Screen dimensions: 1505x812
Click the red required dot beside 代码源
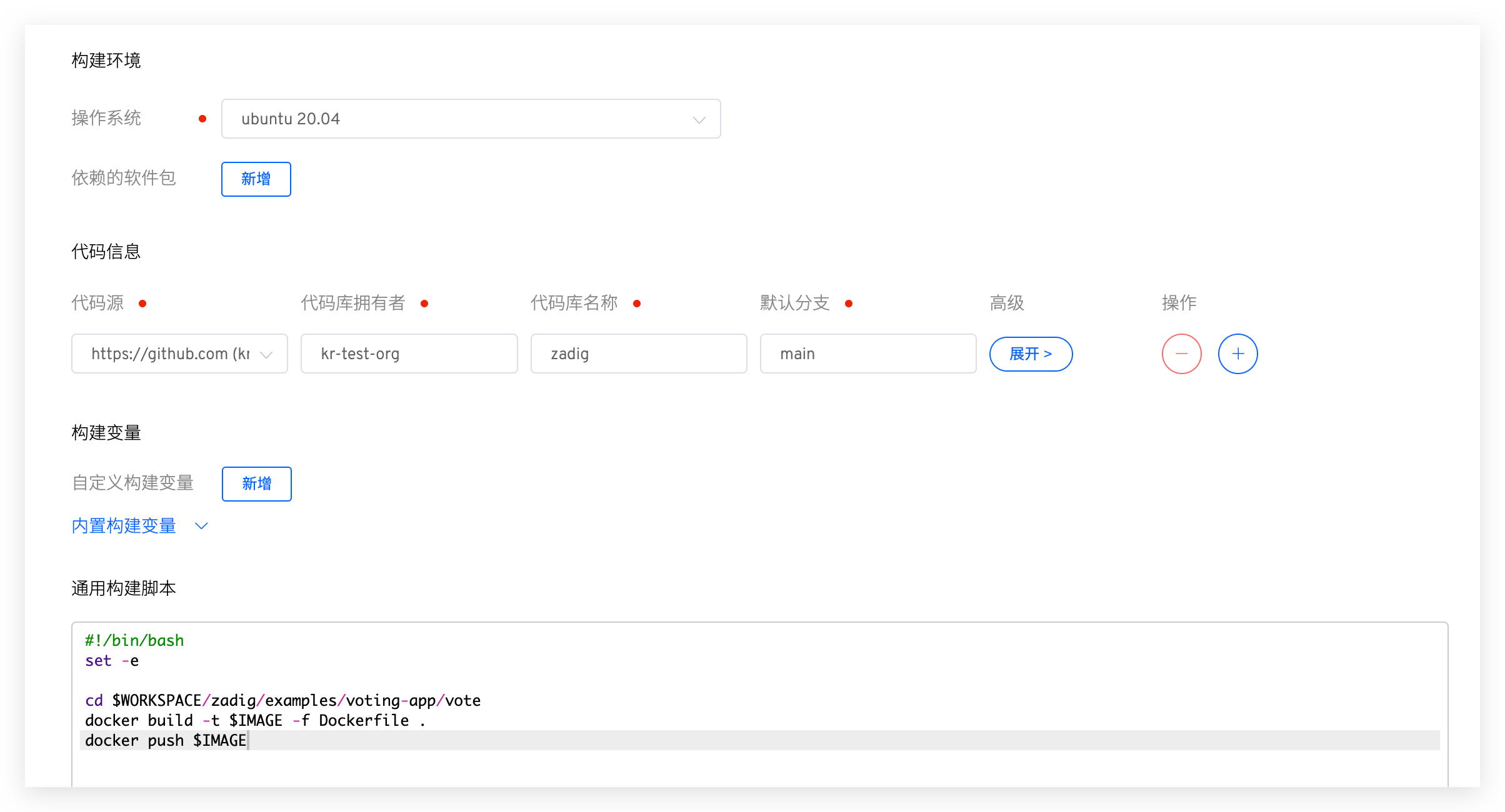click(x=142, y=303)
